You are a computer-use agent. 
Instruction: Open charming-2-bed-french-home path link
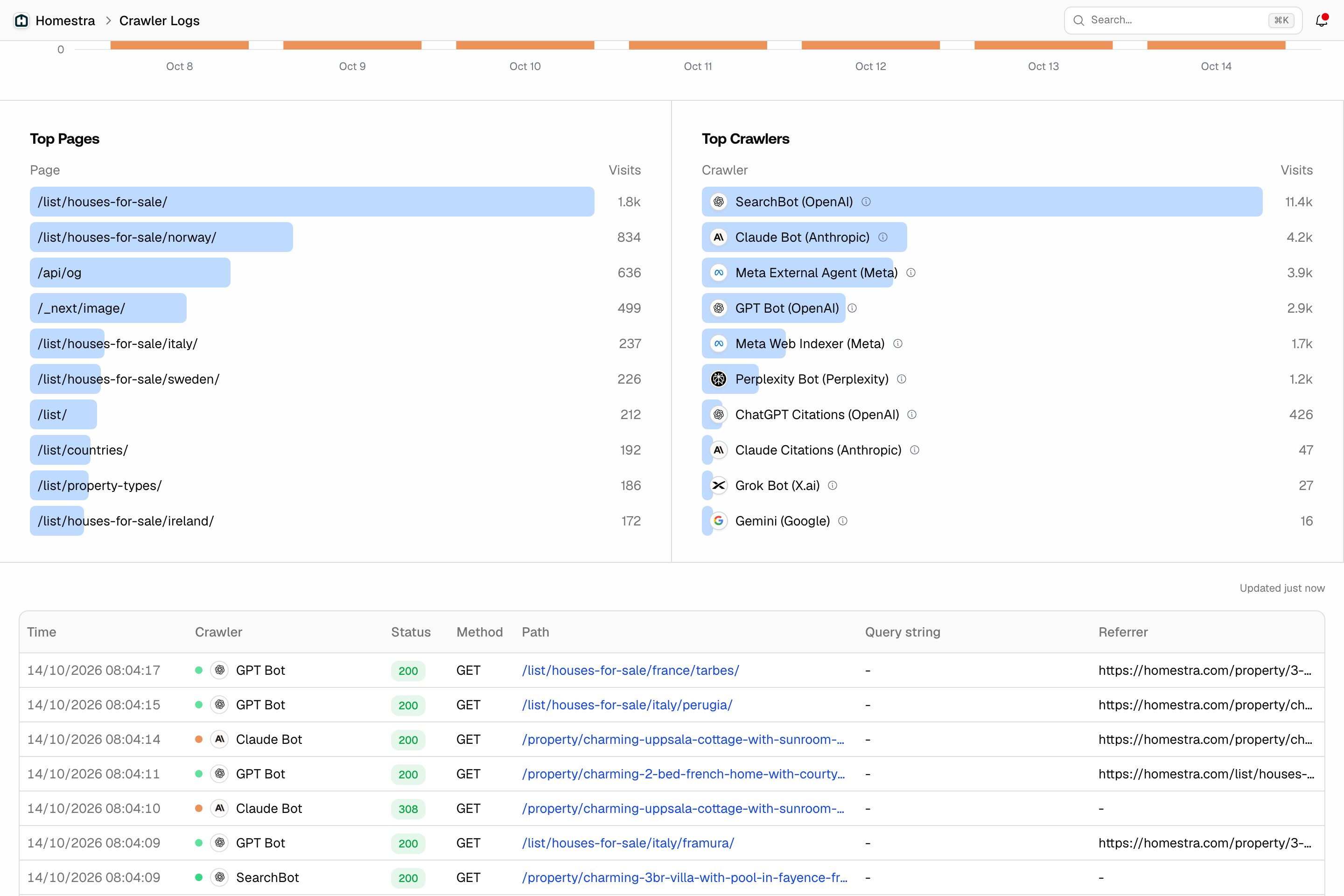click(x=683, y=774)
